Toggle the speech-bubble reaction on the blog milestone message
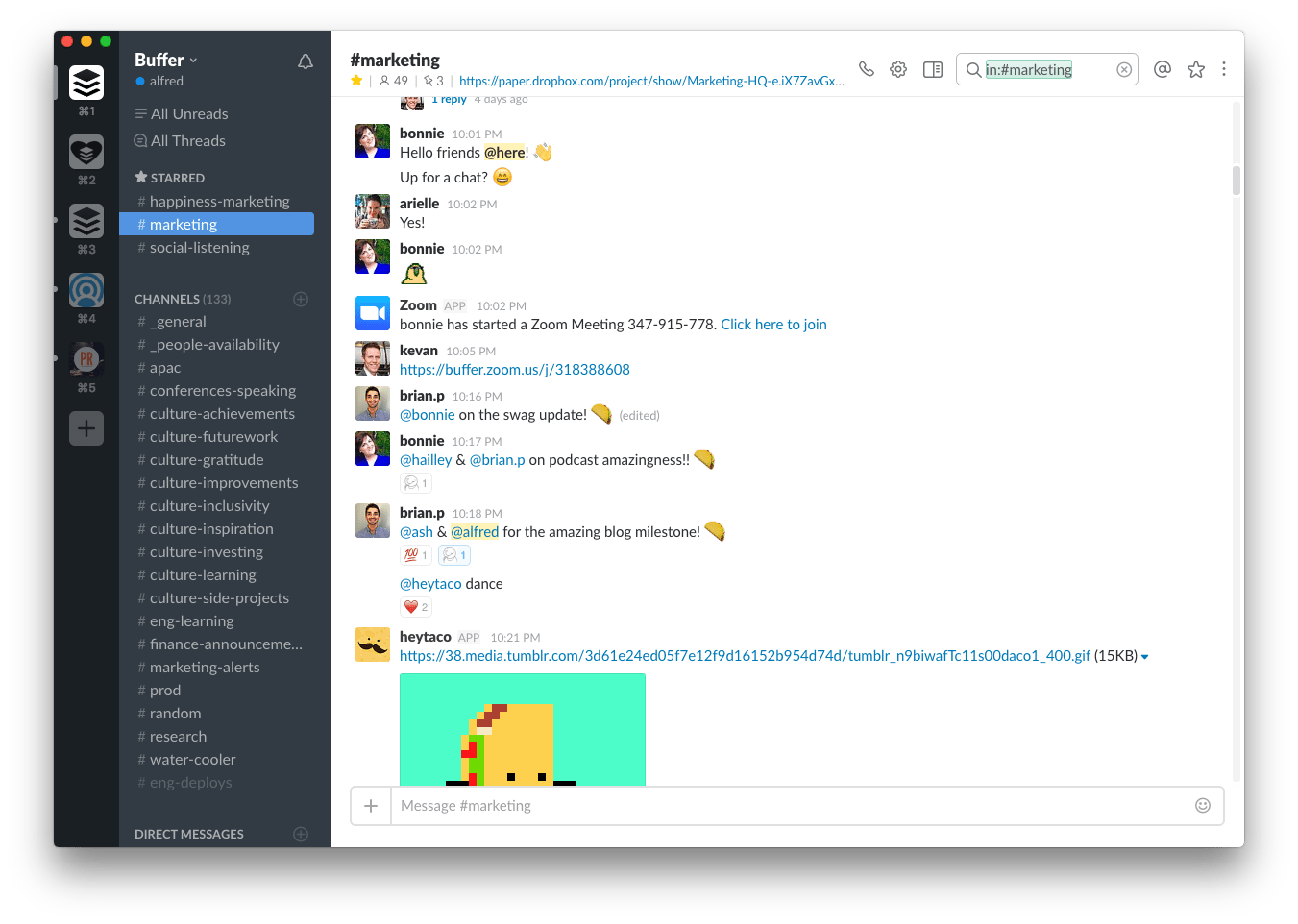This screenshot has height=924, width=1298. click(454, 555)
